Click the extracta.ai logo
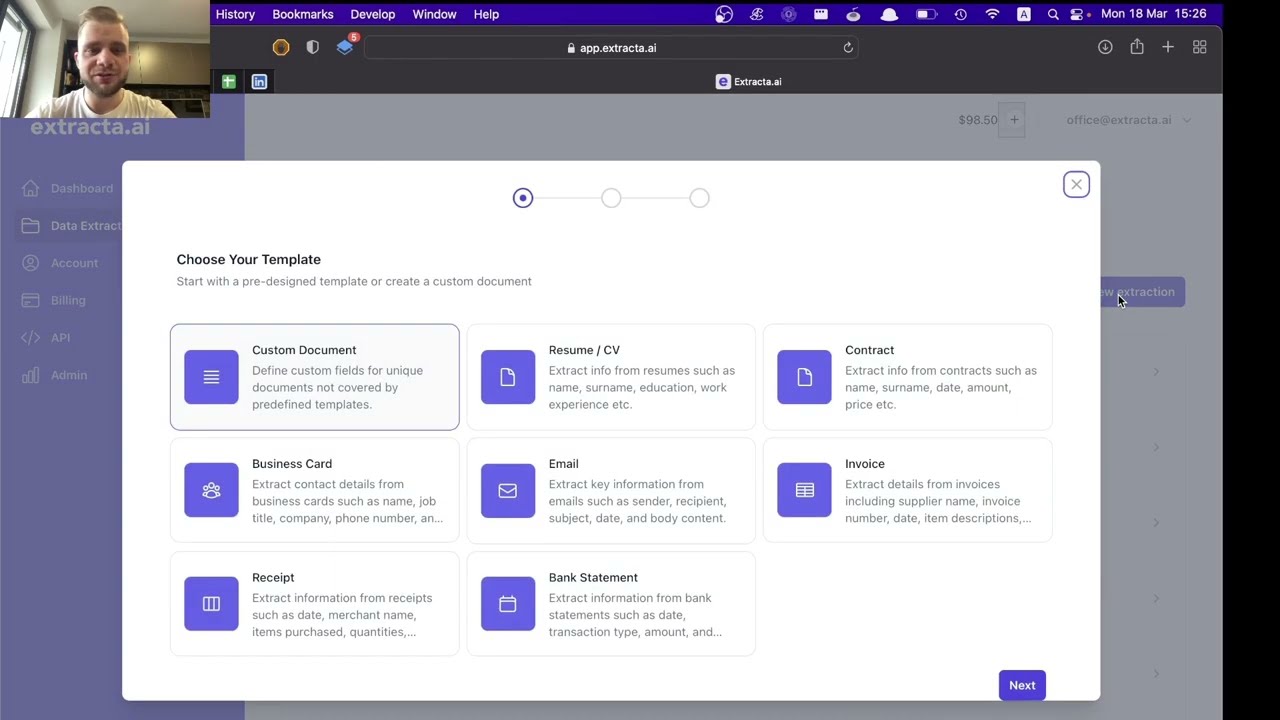The width and height of the screenshot is (1280, 720). point(90,127)
